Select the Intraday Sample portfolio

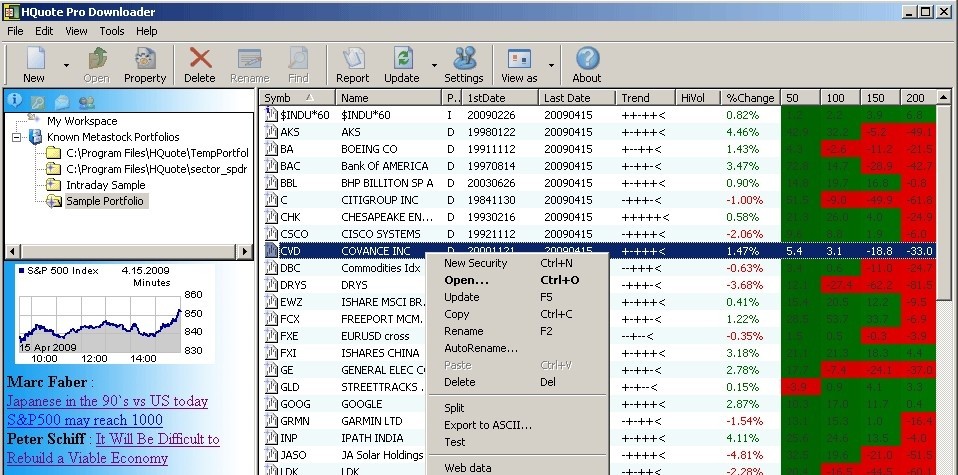(x=105, y=185)
